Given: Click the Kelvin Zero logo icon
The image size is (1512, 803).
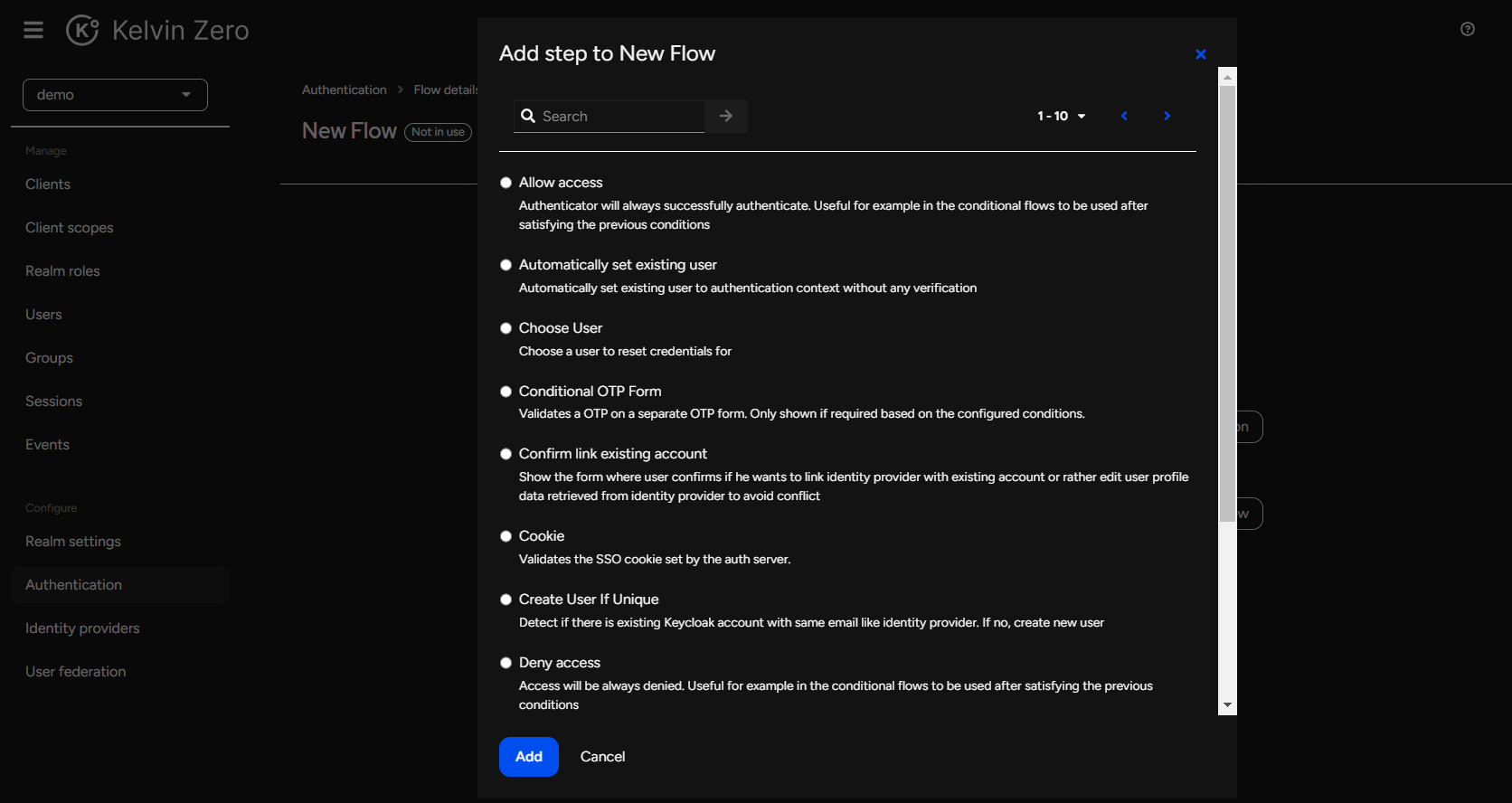Looking at the screenshot, I should 82,30.
